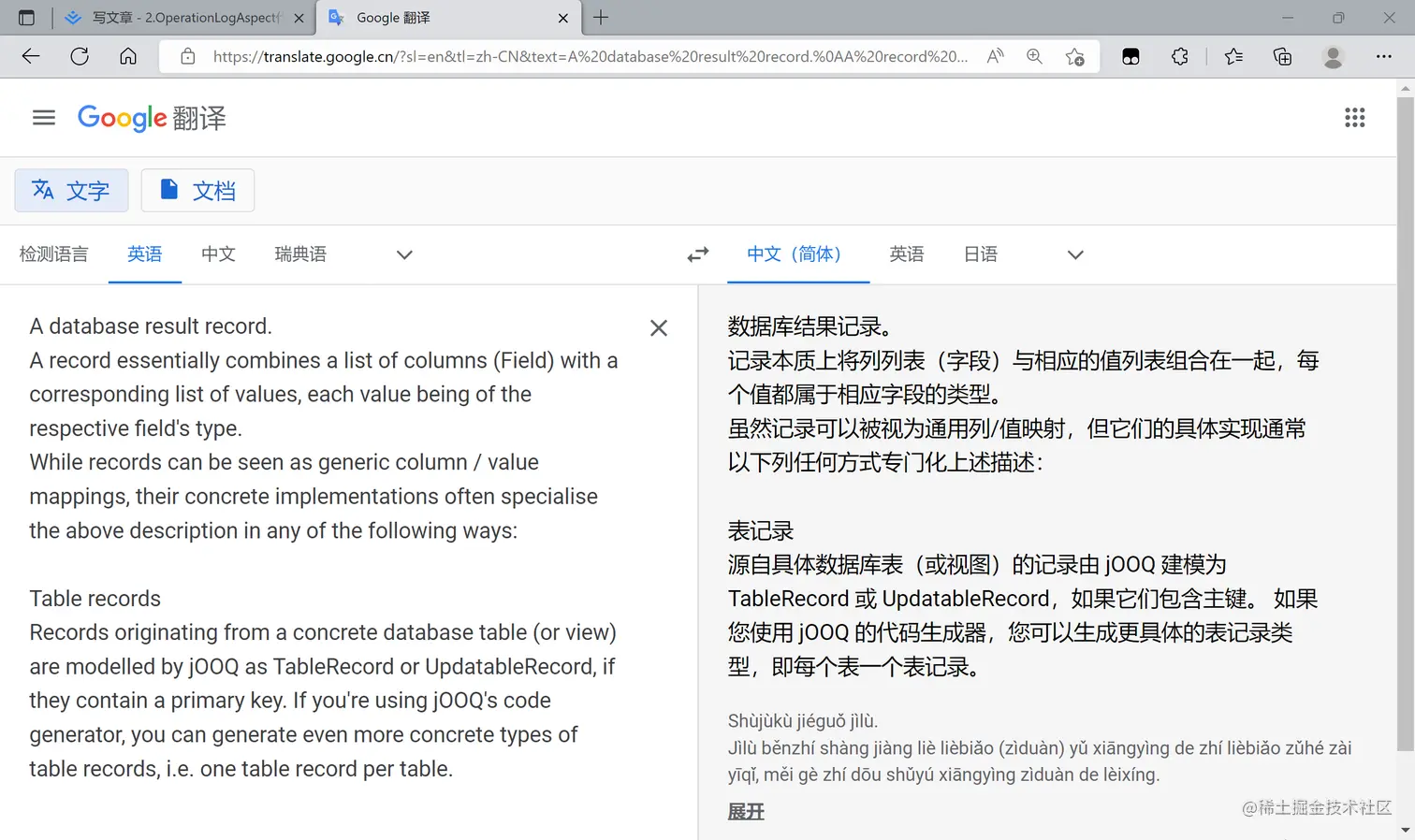
Task: Select 英语 as the target language
Action: pos(907,254)
